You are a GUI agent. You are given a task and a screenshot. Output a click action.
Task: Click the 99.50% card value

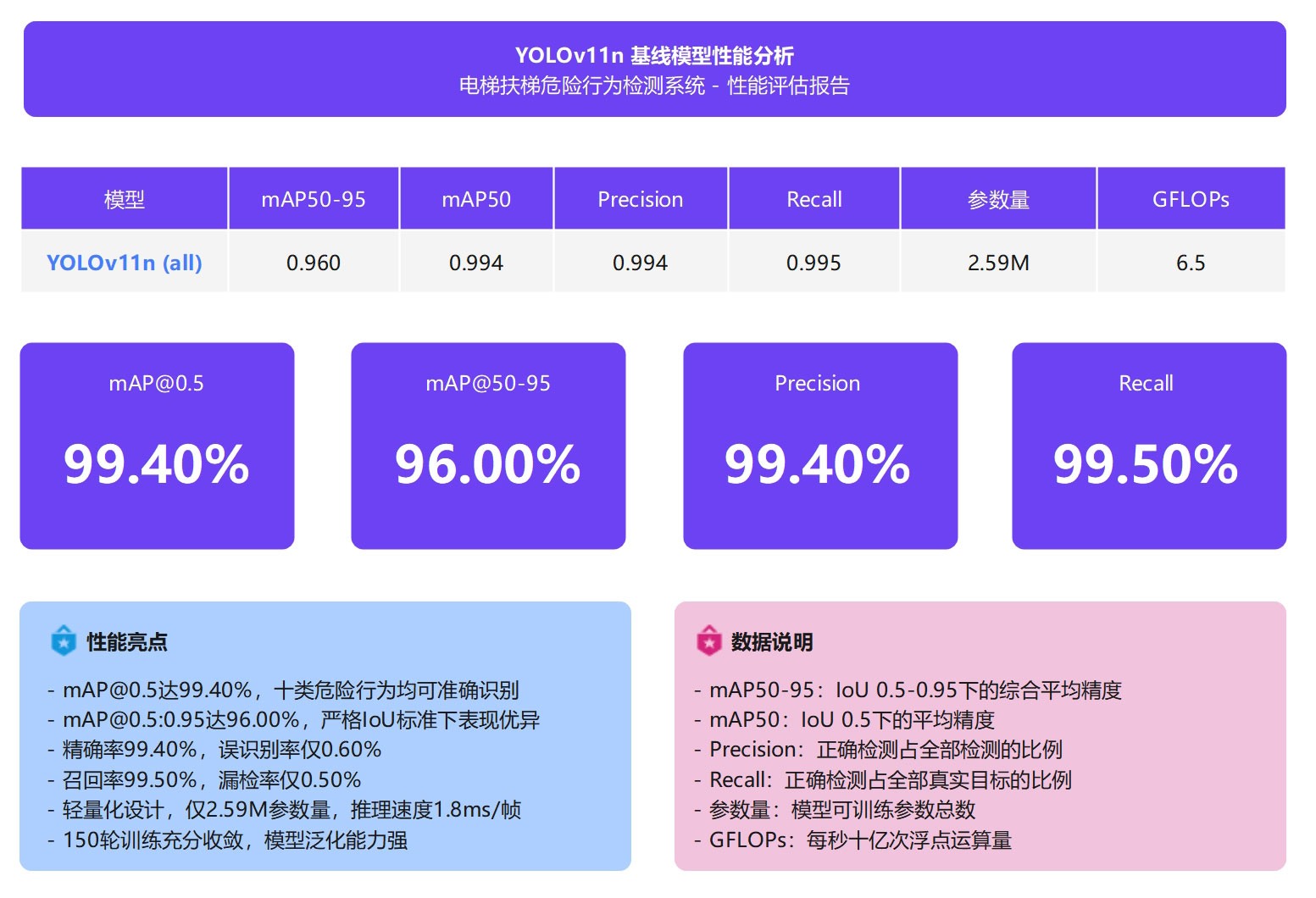[1147, 464]
